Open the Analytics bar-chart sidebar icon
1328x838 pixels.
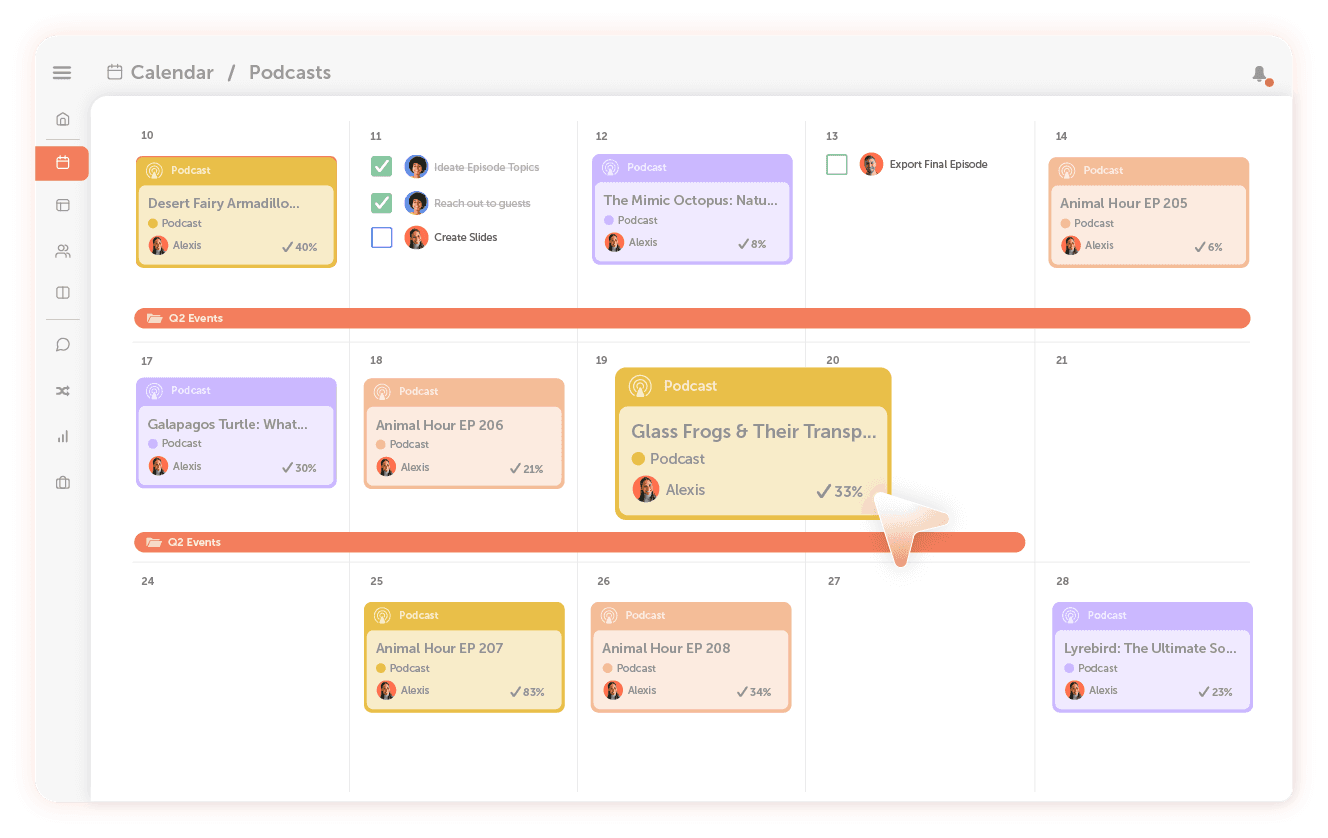pos(62,436)
